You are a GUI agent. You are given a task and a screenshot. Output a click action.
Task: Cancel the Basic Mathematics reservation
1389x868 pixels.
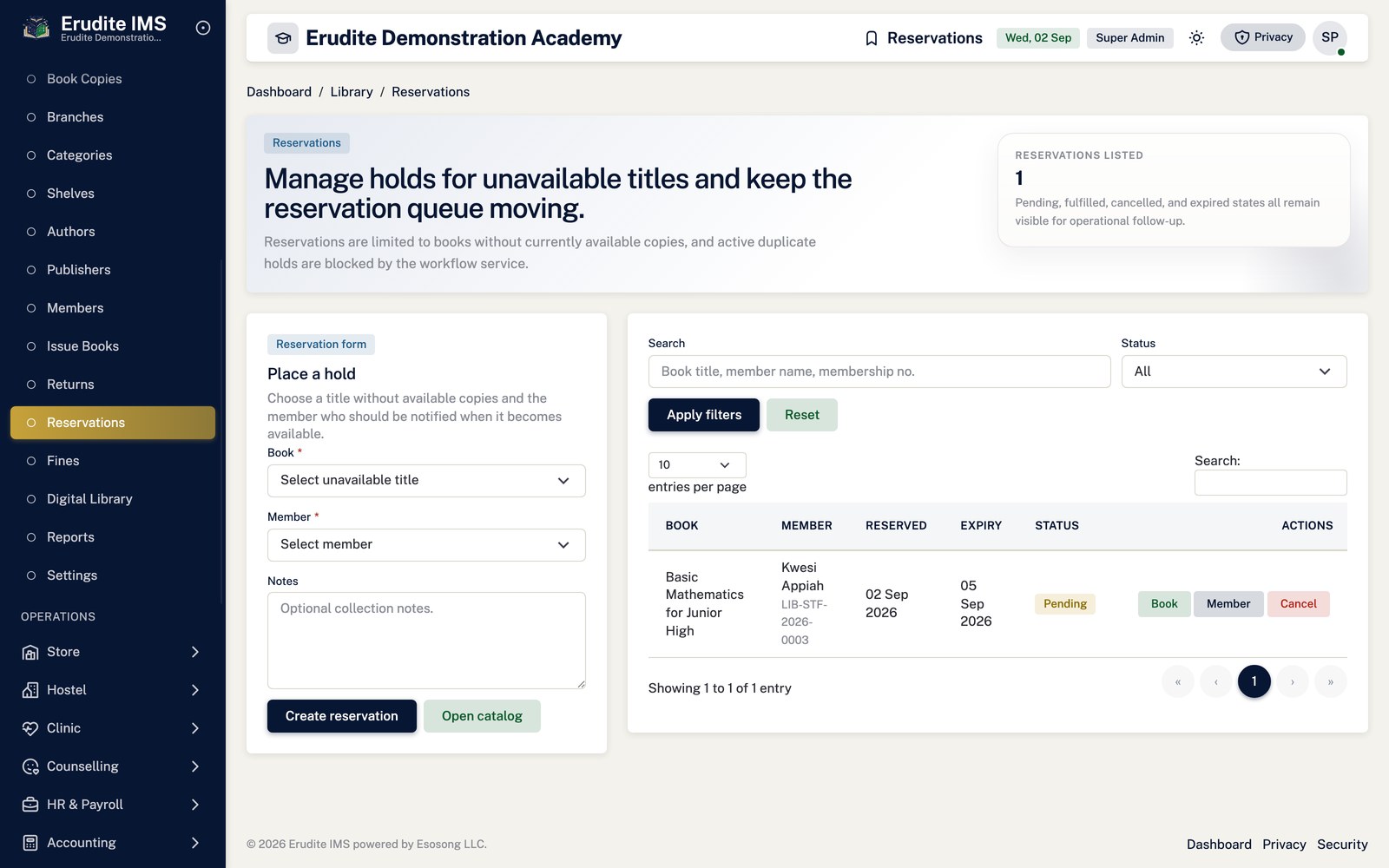click(1298, 604)
